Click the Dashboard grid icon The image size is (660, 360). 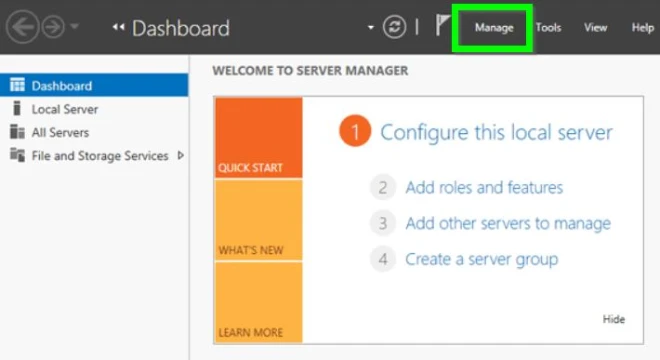pos(17,85)
